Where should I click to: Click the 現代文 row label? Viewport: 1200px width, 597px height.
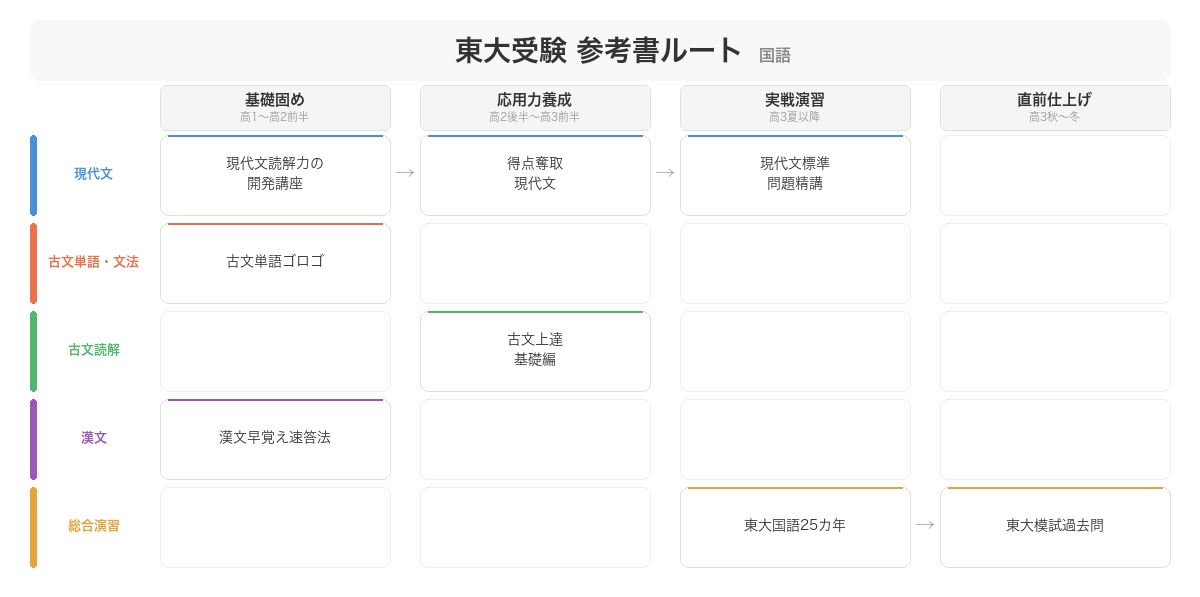93,174
